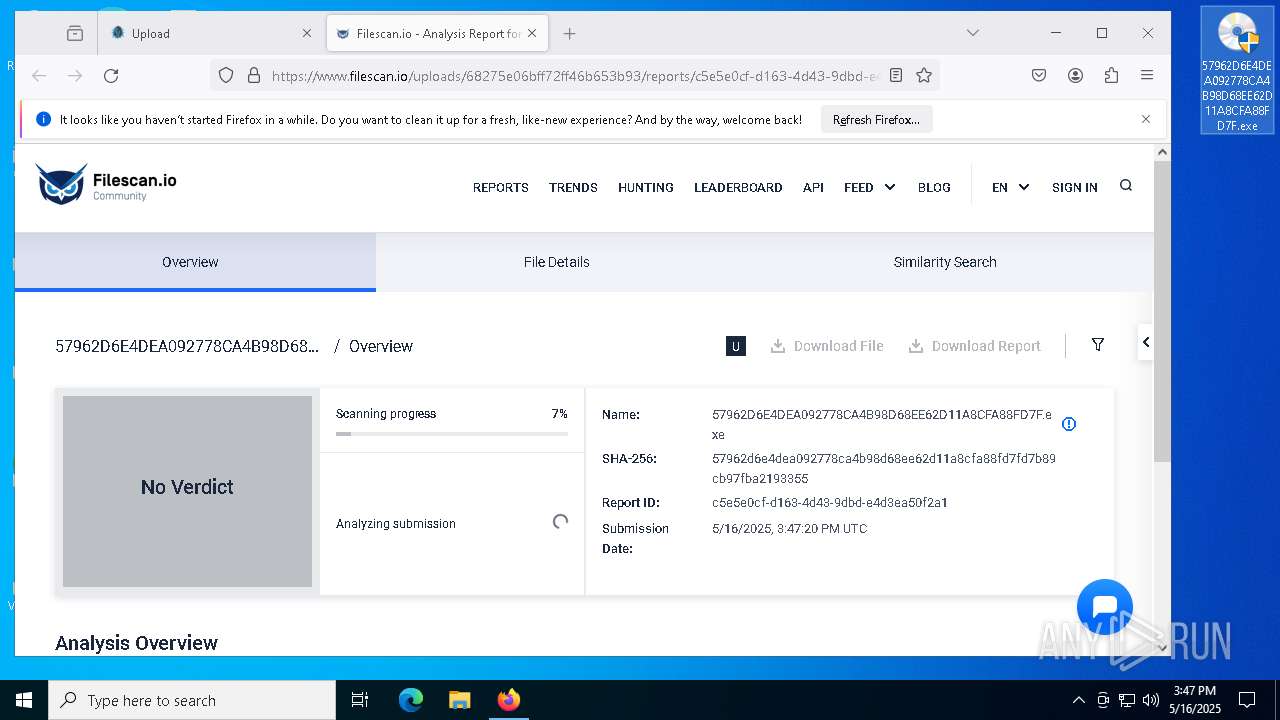Select the SHA-256 hash value text
The height and width of the screenshot is (720, 1280).
coord(884,469)
